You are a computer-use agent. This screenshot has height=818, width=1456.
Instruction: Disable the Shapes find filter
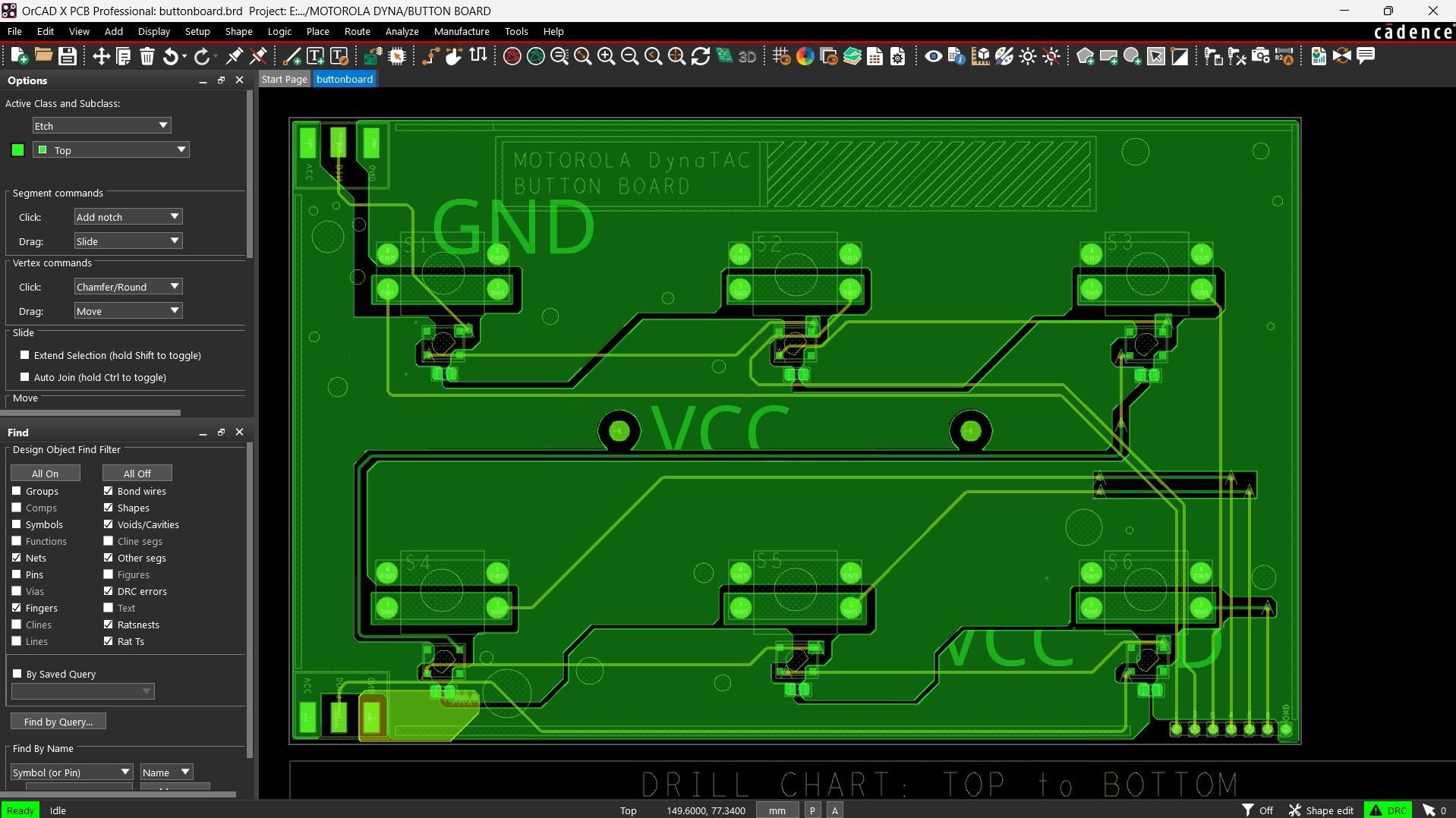pyautogui.click(x=109, y=508)
